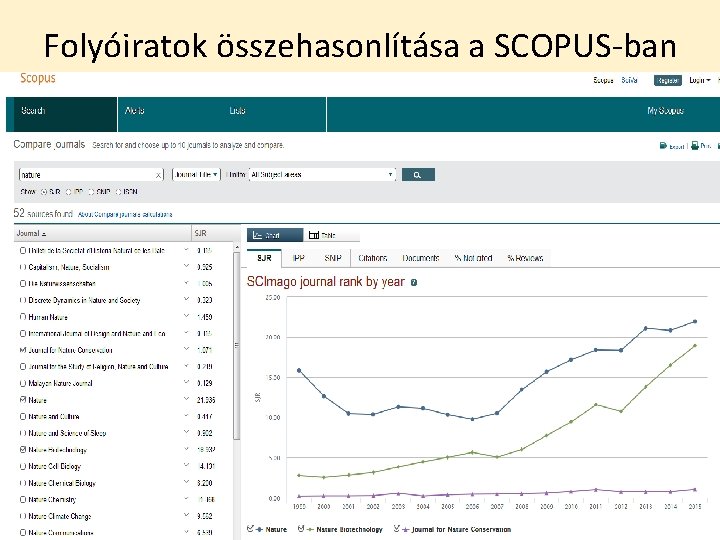Open the help icon beside SCImago title
The height and width of the screenshot is (540, 720).
coord(414,282)
